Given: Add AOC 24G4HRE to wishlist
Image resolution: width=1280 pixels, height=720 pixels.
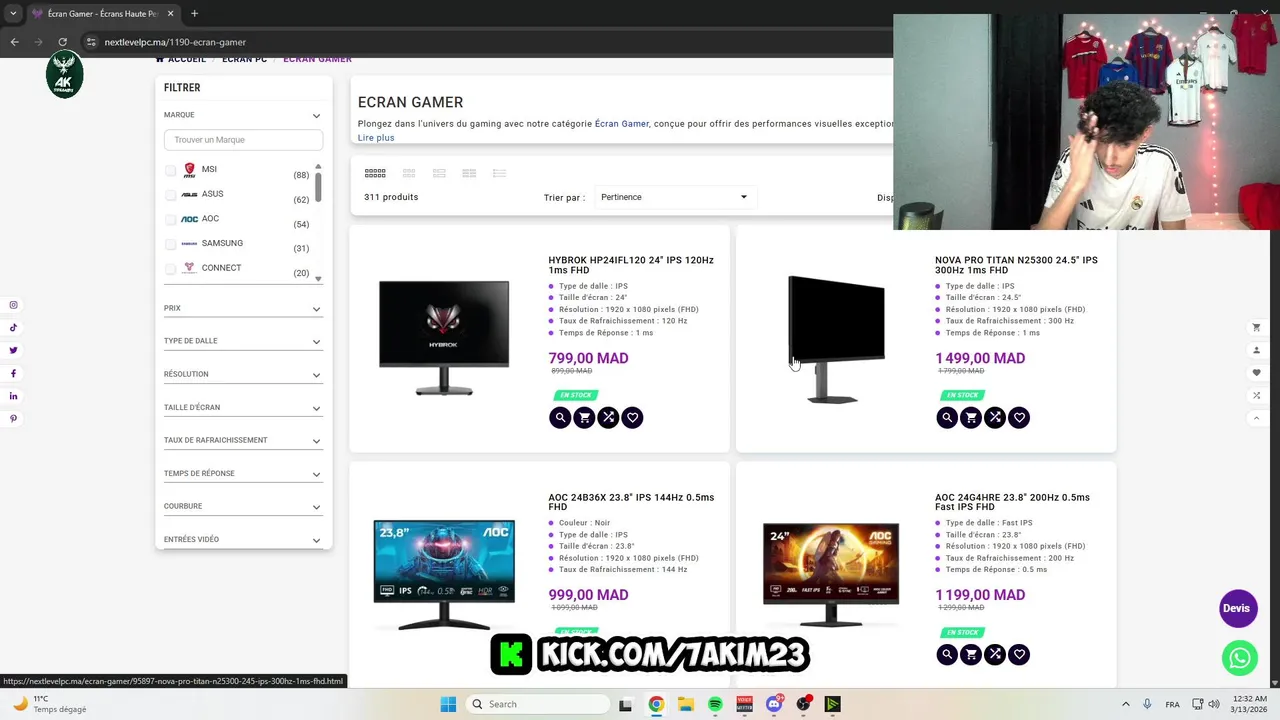Looking at the screenshot, I should tap(1019, 654).
